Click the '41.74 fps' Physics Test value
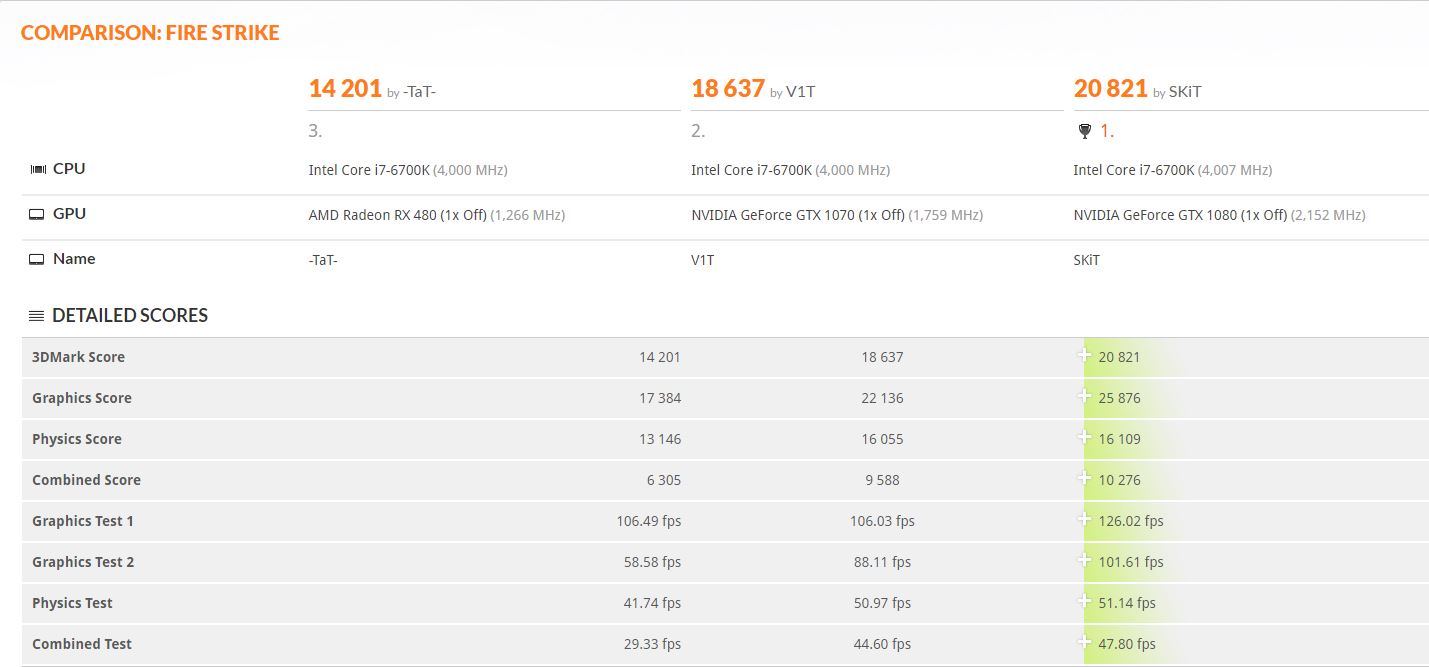Image resolution: width=1429 pixels, height=667 pixels. click(x=652, y=603)
